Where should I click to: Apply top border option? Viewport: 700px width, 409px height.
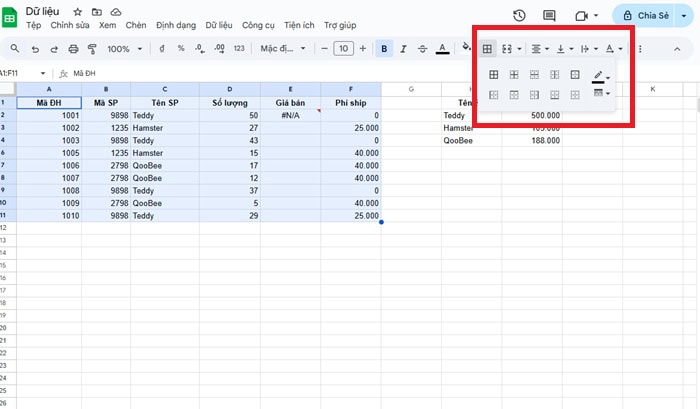pos(514,95)
